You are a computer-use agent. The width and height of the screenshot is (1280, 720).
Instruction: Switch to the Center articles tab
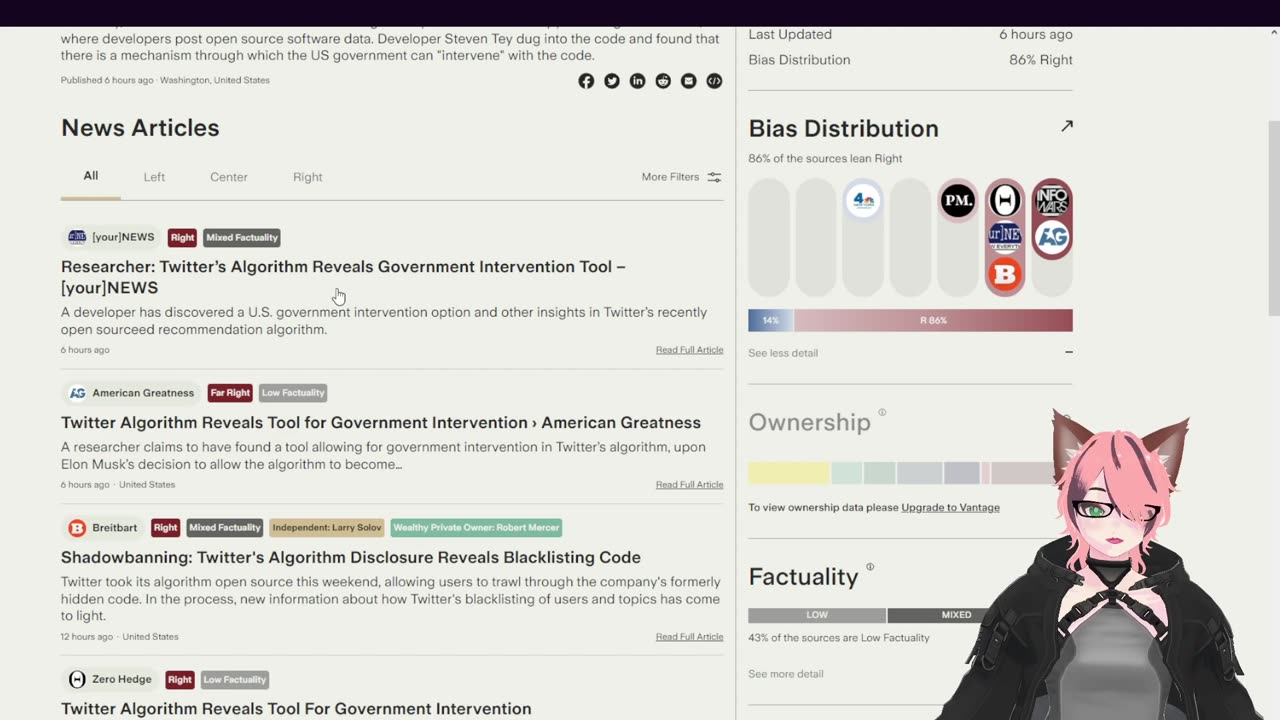[228, 177]
